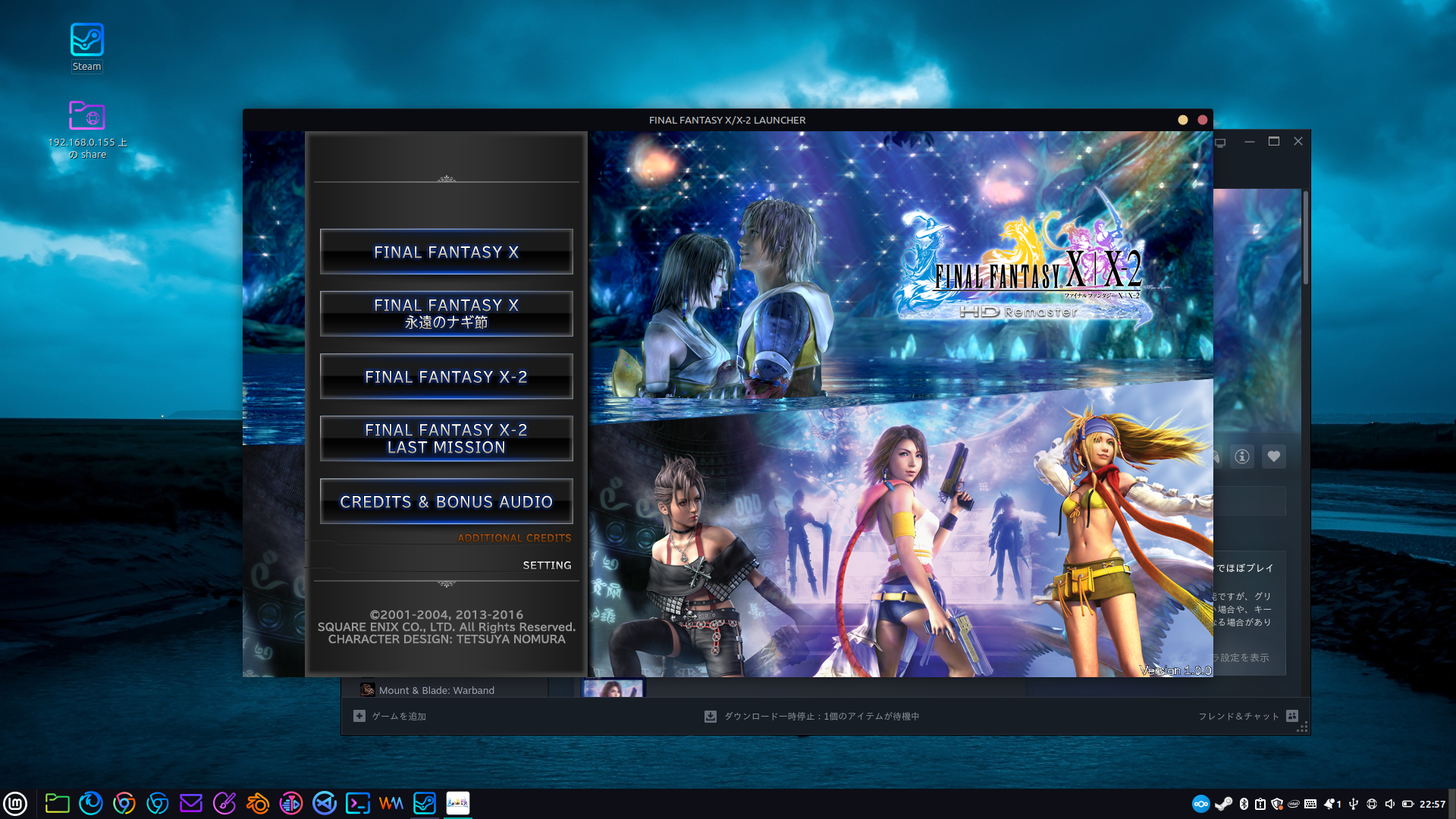The image size is (1456, 819).
Task: Open the Steam desktop shortcut
Action: click(x=87, y=47)
